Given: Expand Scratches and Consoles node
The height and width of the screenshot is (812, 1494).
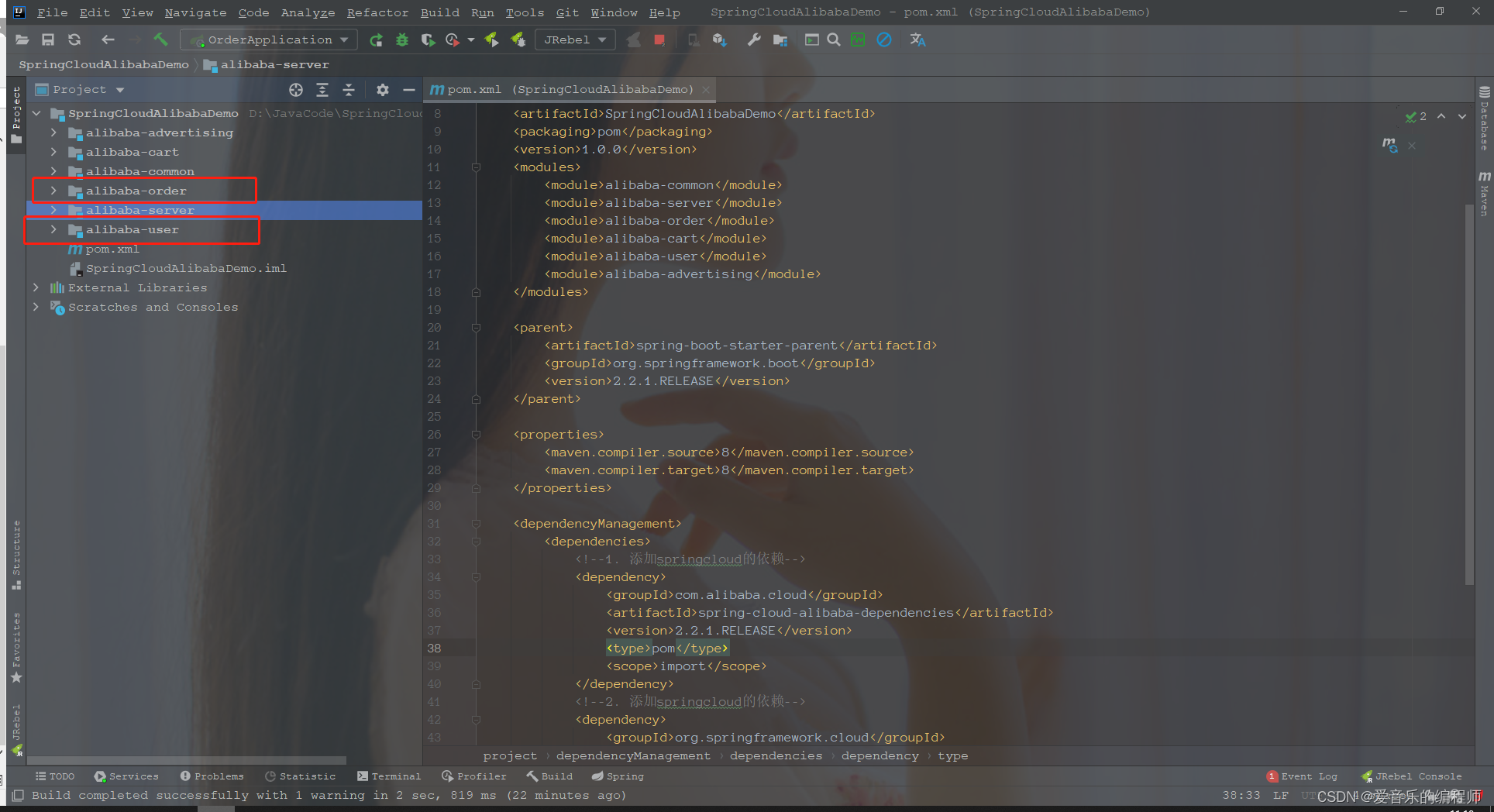Looking at the screenshot, I should (x=36, y=307).
